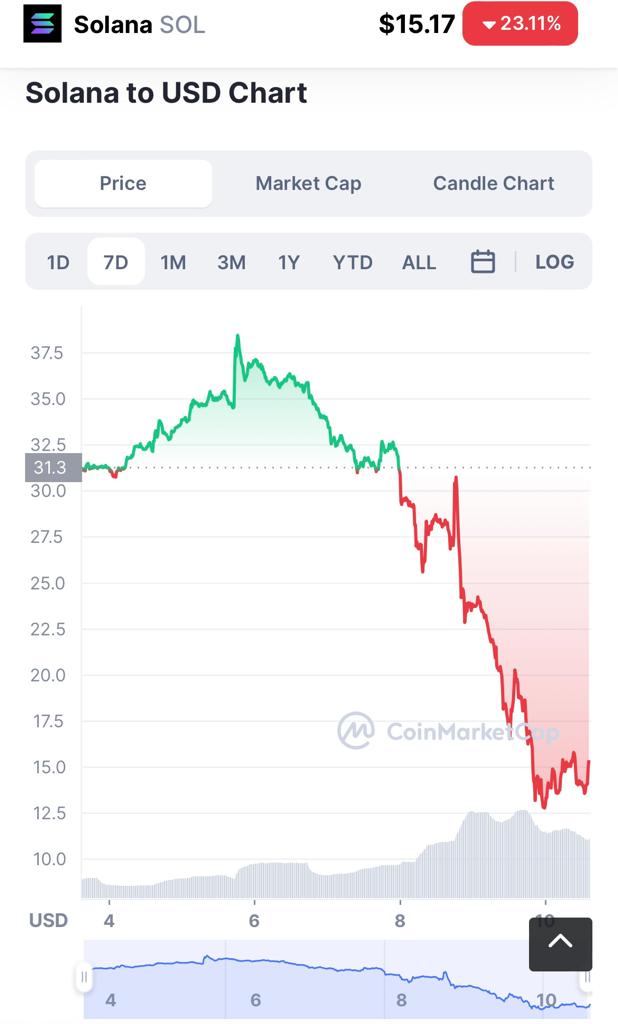
Task: Tap the scroll-to-top arrow button
Action: coord(560,943)
